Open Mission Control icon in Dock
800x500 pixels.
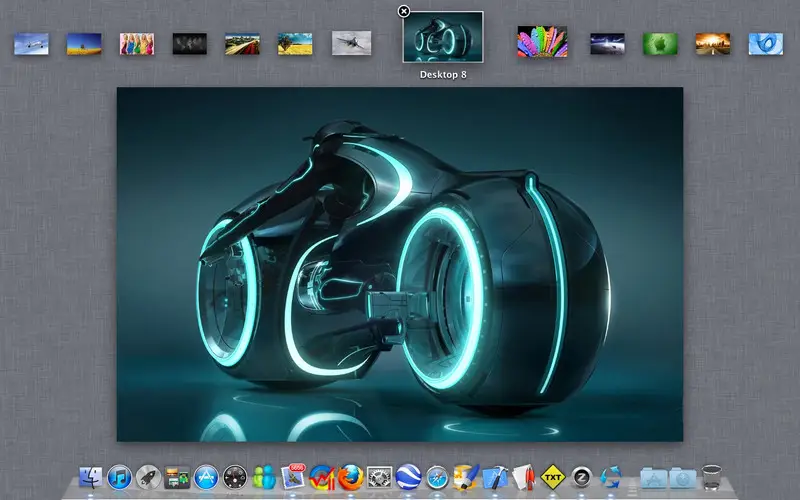[x=177, y=478]
